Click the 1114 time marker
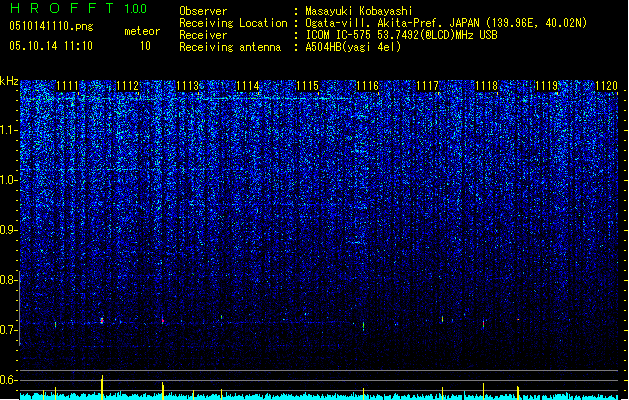The width and height of the screenshot is (629, 400). 248,86
